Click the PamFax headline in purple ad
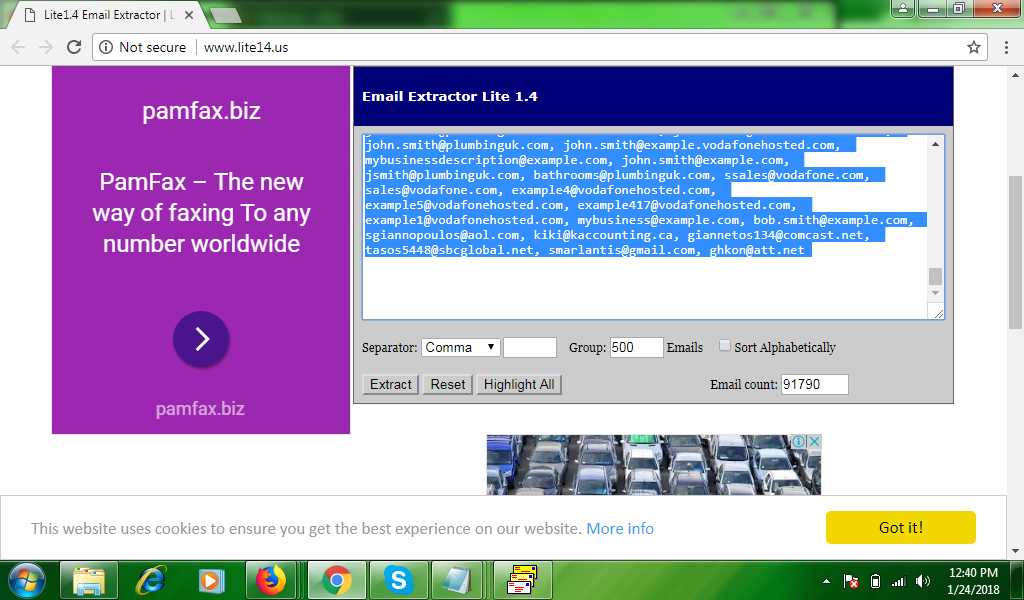 point(201,213)
